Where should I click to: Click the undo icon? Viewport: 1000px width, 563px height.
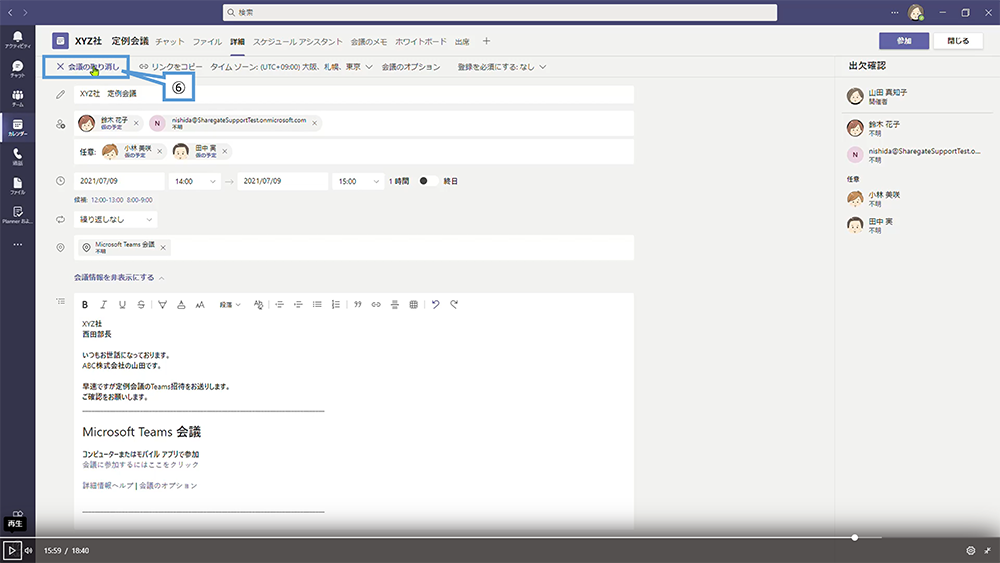tap(436, 305)
